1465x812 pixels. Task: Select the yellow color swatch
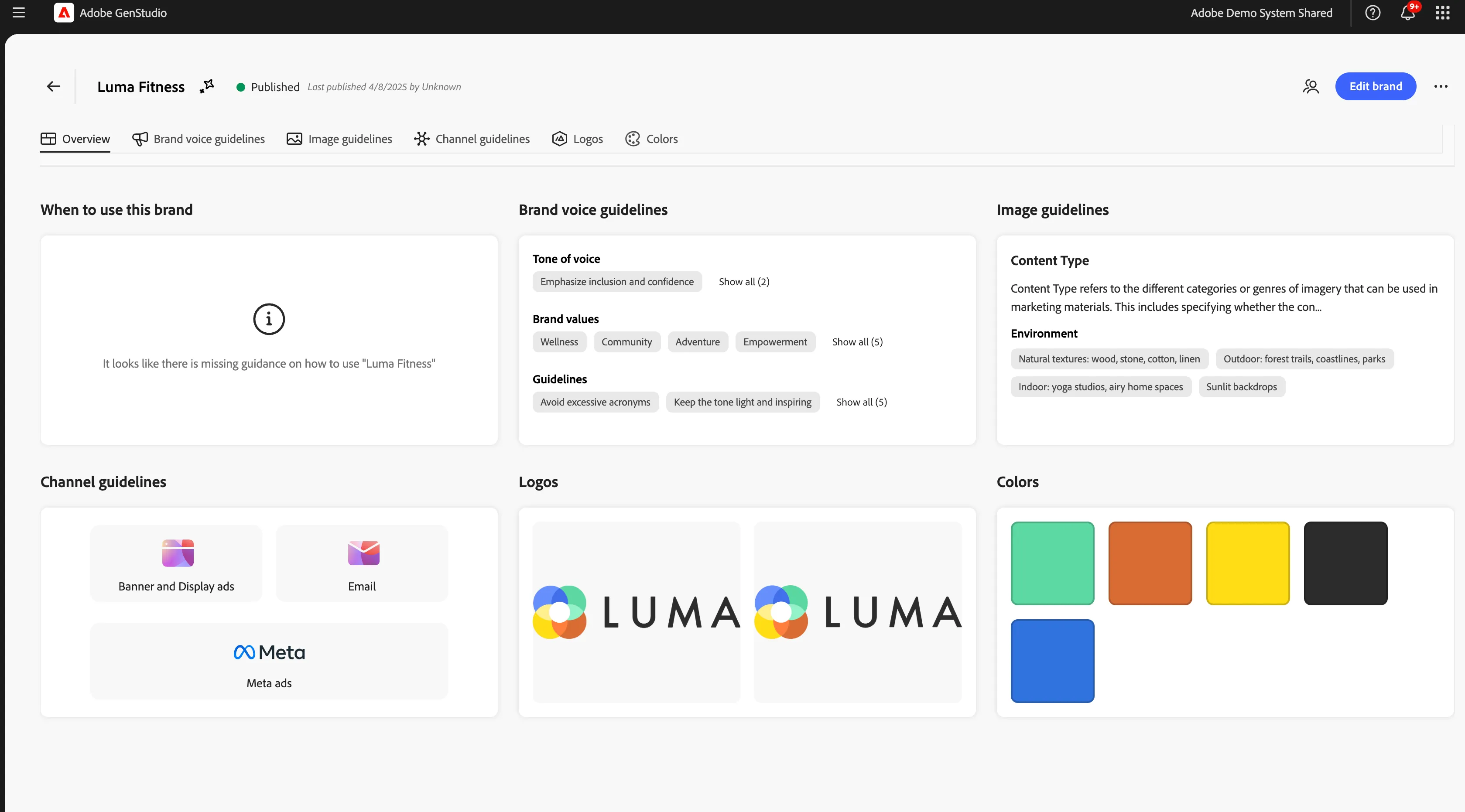click(1248, 563)
